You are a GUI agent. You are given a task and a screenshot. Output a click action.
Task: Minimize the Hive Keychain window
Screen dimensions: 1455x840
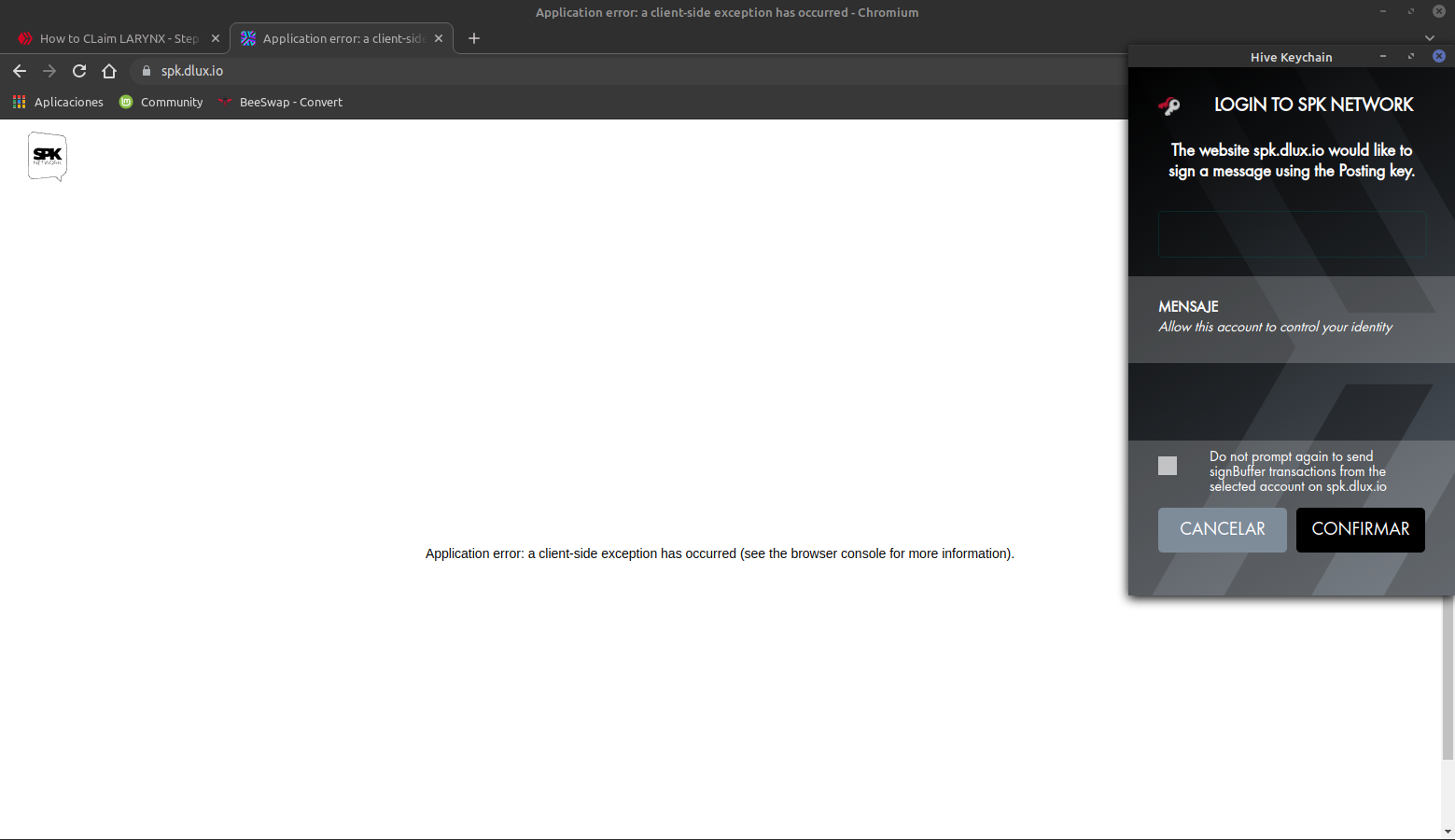[1383, 57]
